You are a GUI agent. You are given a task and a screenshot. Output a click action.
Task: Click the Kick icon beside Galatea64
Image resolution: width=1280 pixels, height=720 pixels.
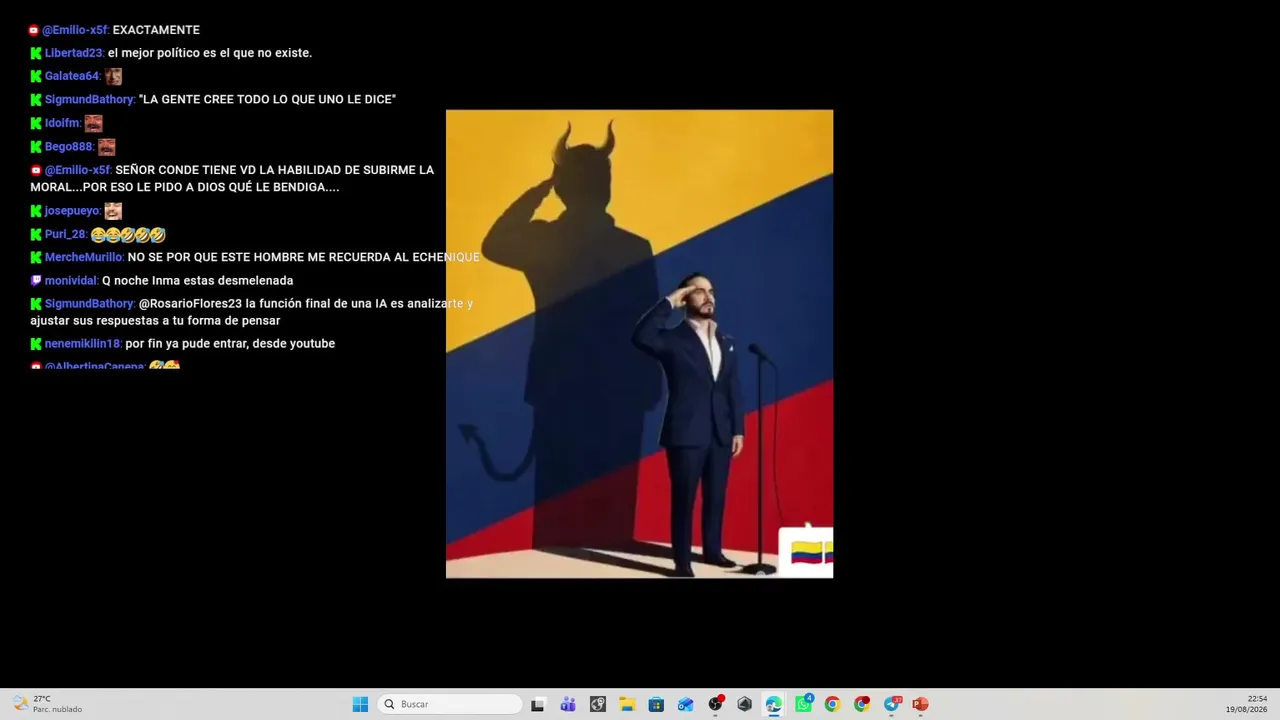[36, 76]
